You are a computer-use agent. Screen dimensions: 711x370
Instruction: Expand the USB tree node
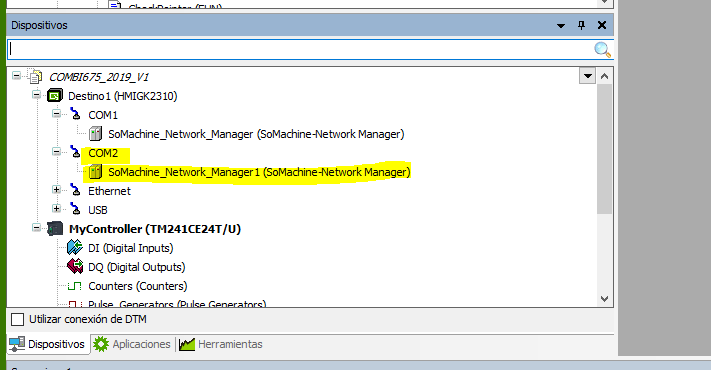coord(56,209)
